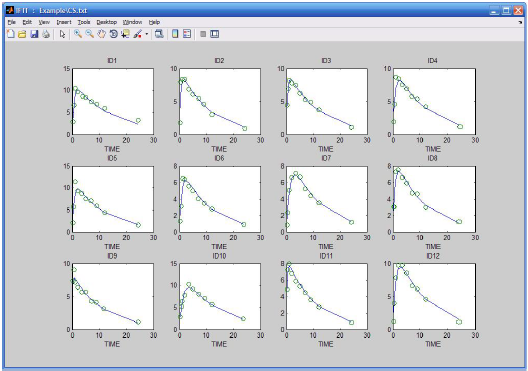Click the Link Plot toolbar icon
Viewport: 528px width, 371px height.
[159, 34]
